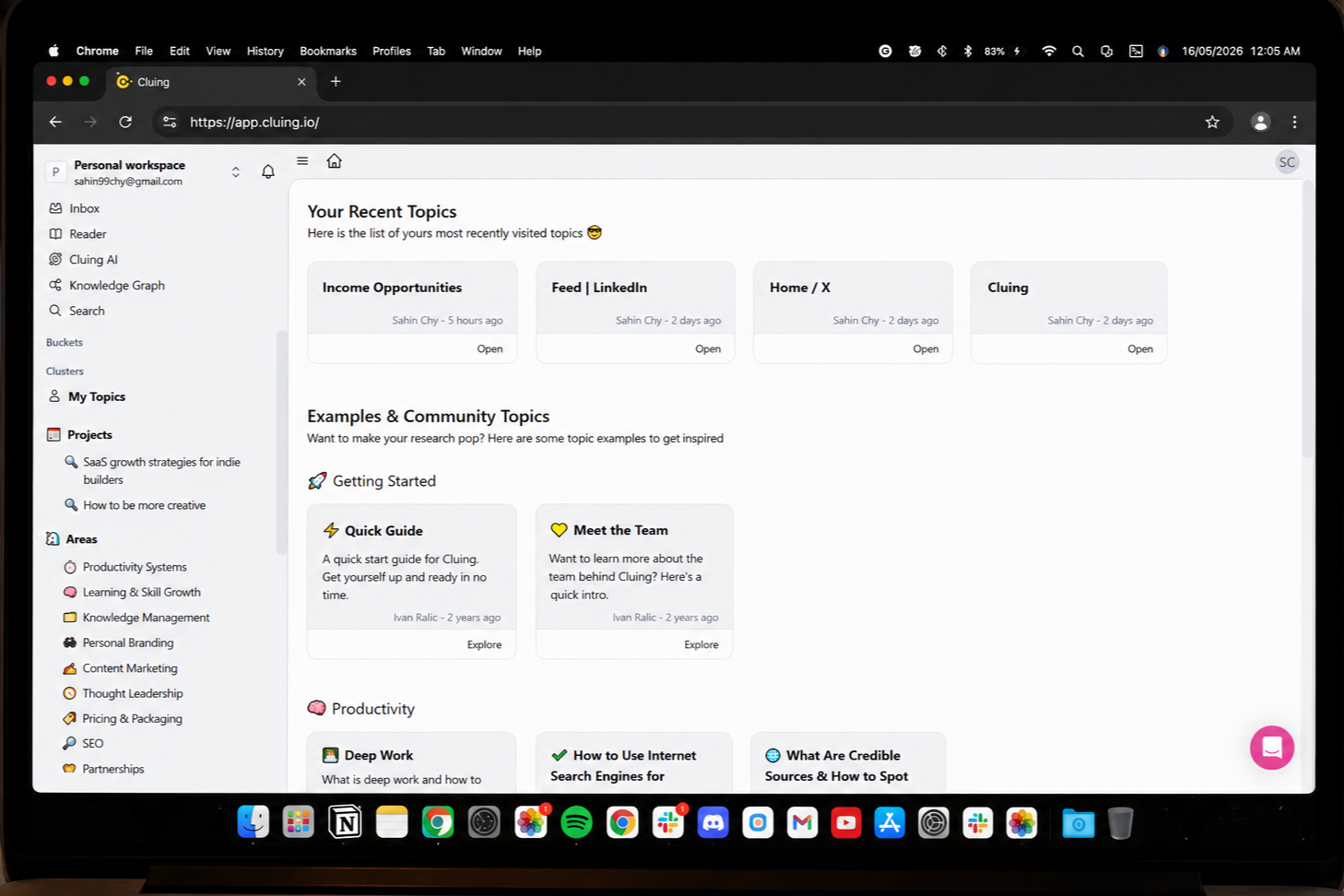This screenshot has height=896, width=1344.
Task: Open Gmail from the Dock
Action: 802,822
